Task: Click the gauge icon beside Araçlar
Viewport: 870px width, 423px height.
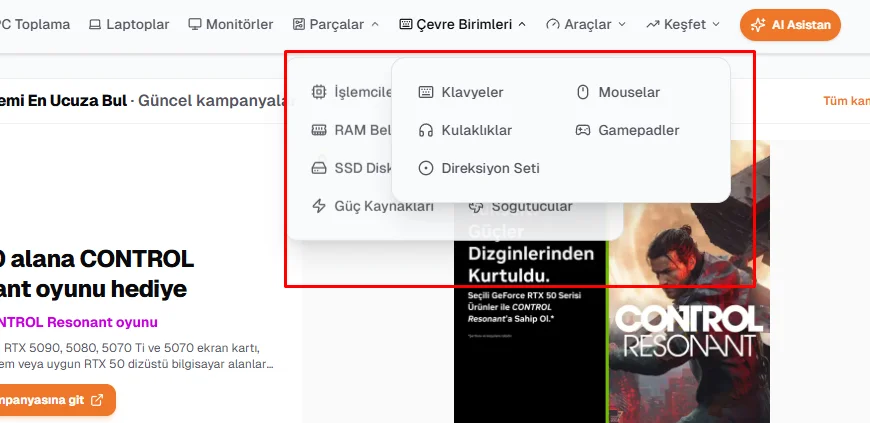Action: pyautogui.click(x=553, y=24)
